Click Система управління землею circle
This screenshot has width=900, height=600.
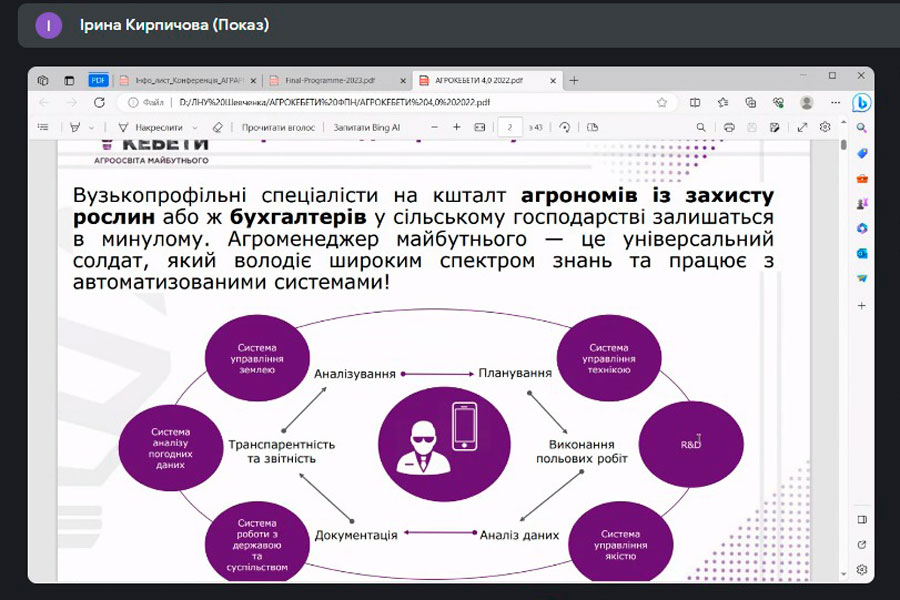coord(257,358)
